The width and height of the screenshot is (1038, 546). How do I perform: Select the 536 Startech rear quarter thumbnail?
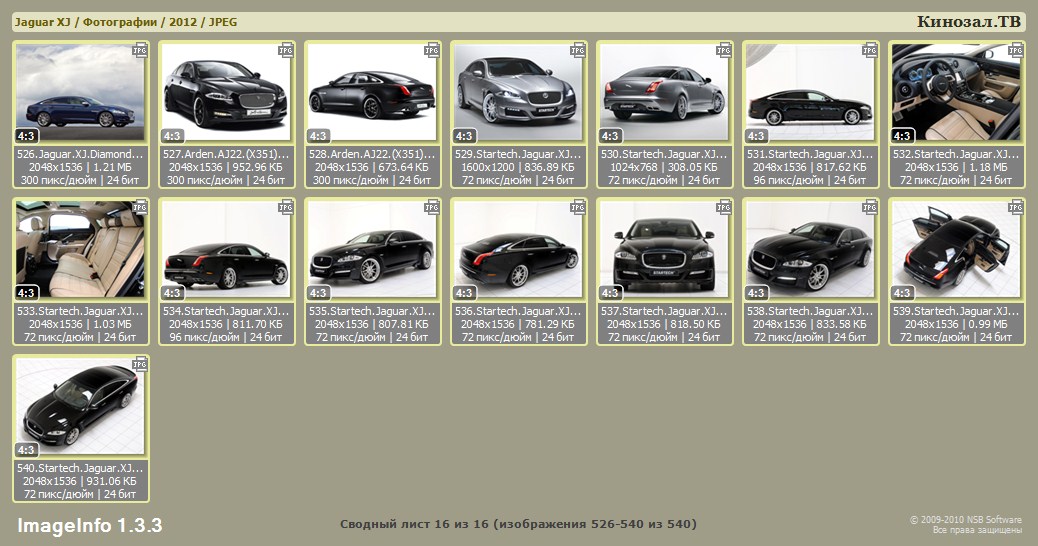point(518,252)
